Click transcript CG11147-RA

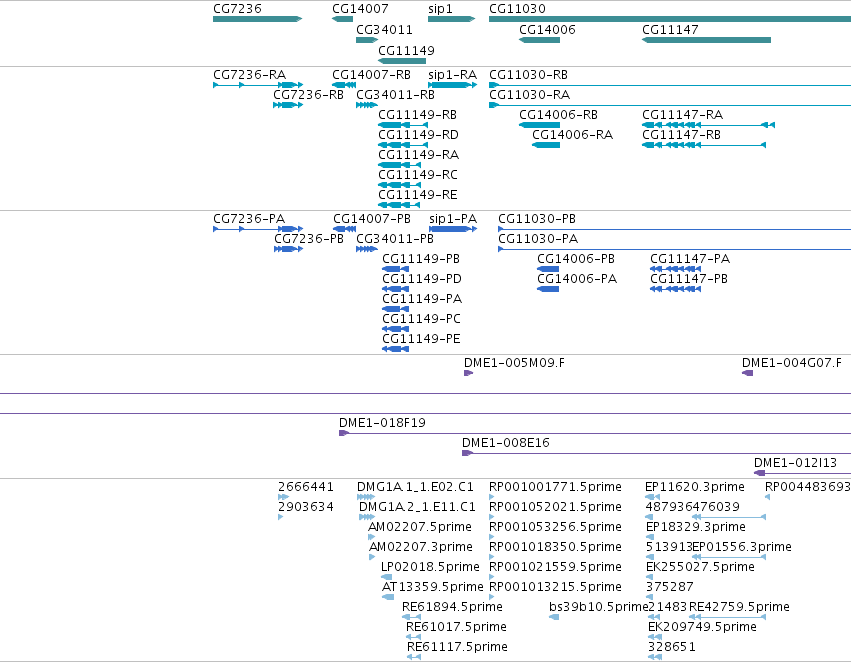click(x=708, y=125)
